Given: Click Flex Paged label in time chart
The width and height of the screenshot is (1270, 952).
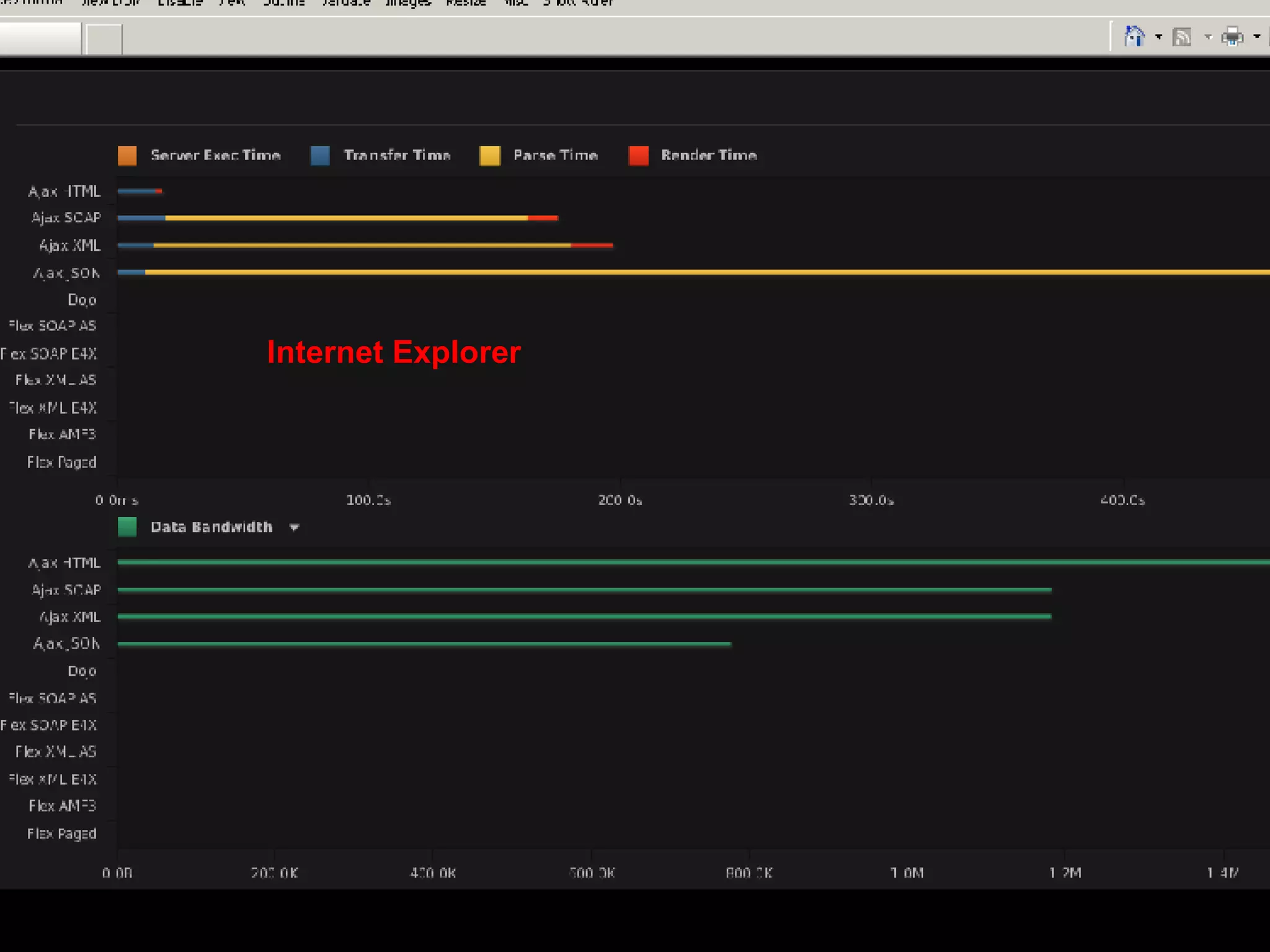Looking at the screenshot, I should (x=61, y=462).
